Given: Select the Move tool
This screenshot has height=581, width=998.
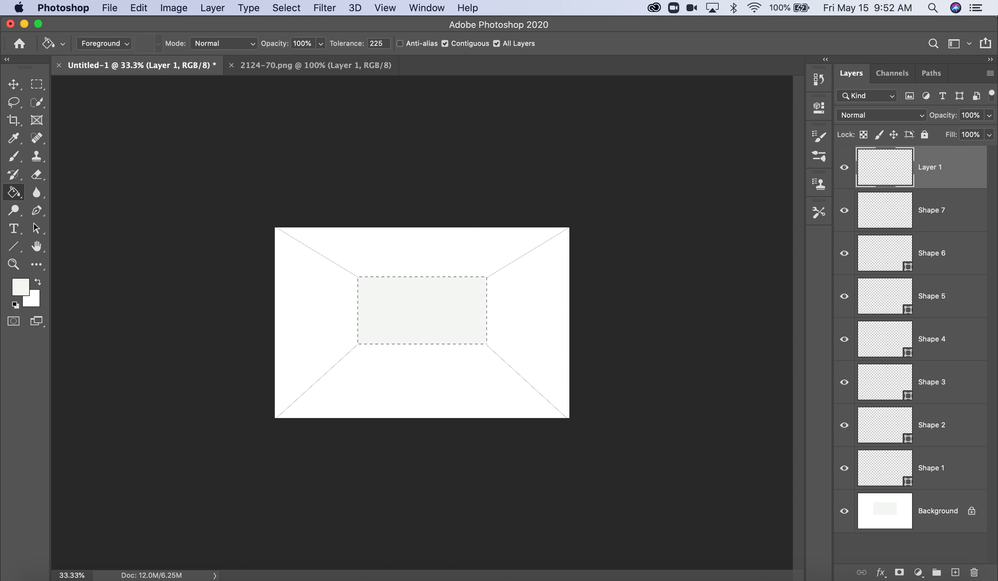Looking at the screenshot, I should (14, 84).
